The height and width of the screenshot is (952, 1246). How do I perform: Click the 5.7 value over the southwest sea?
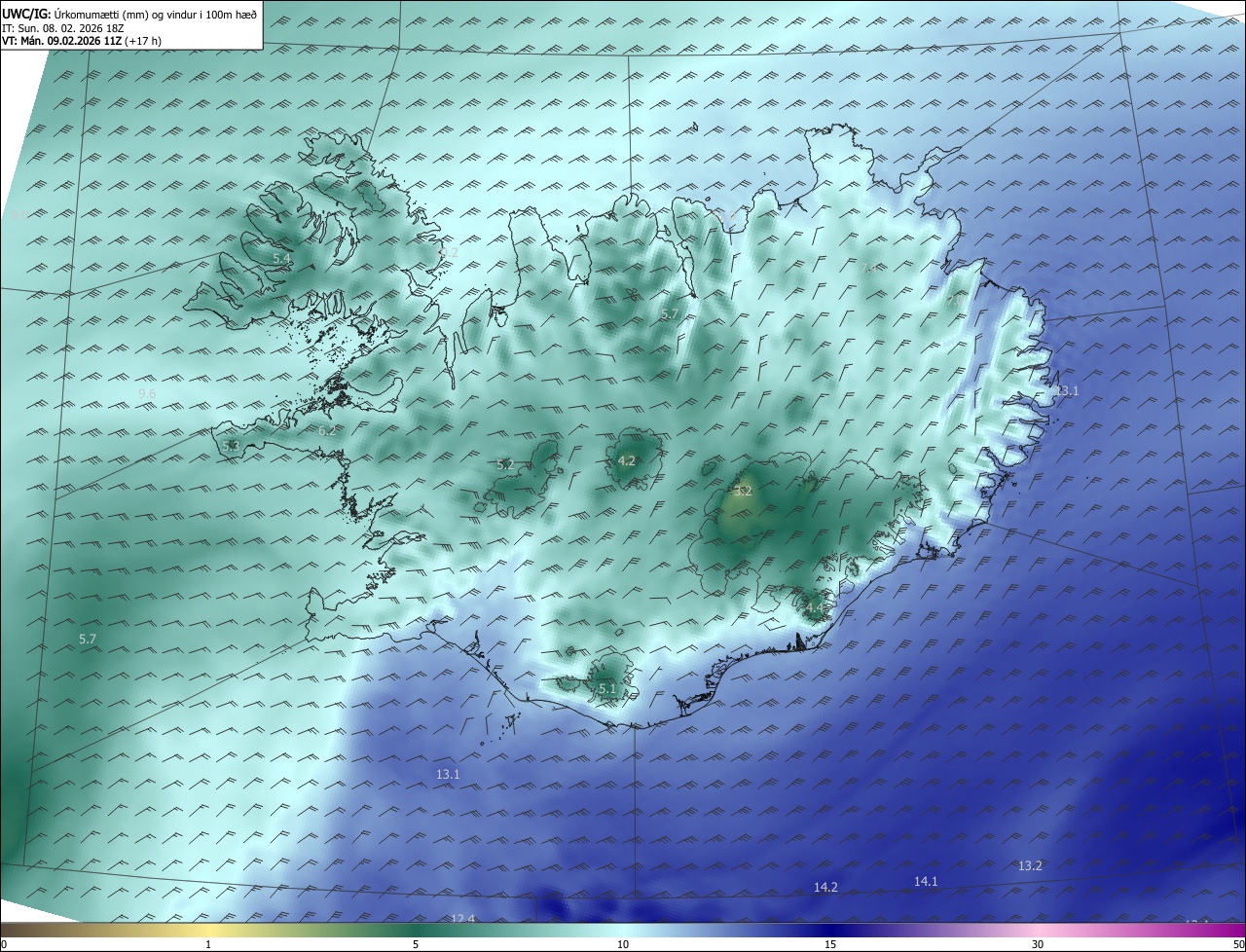tap(88, 640)
